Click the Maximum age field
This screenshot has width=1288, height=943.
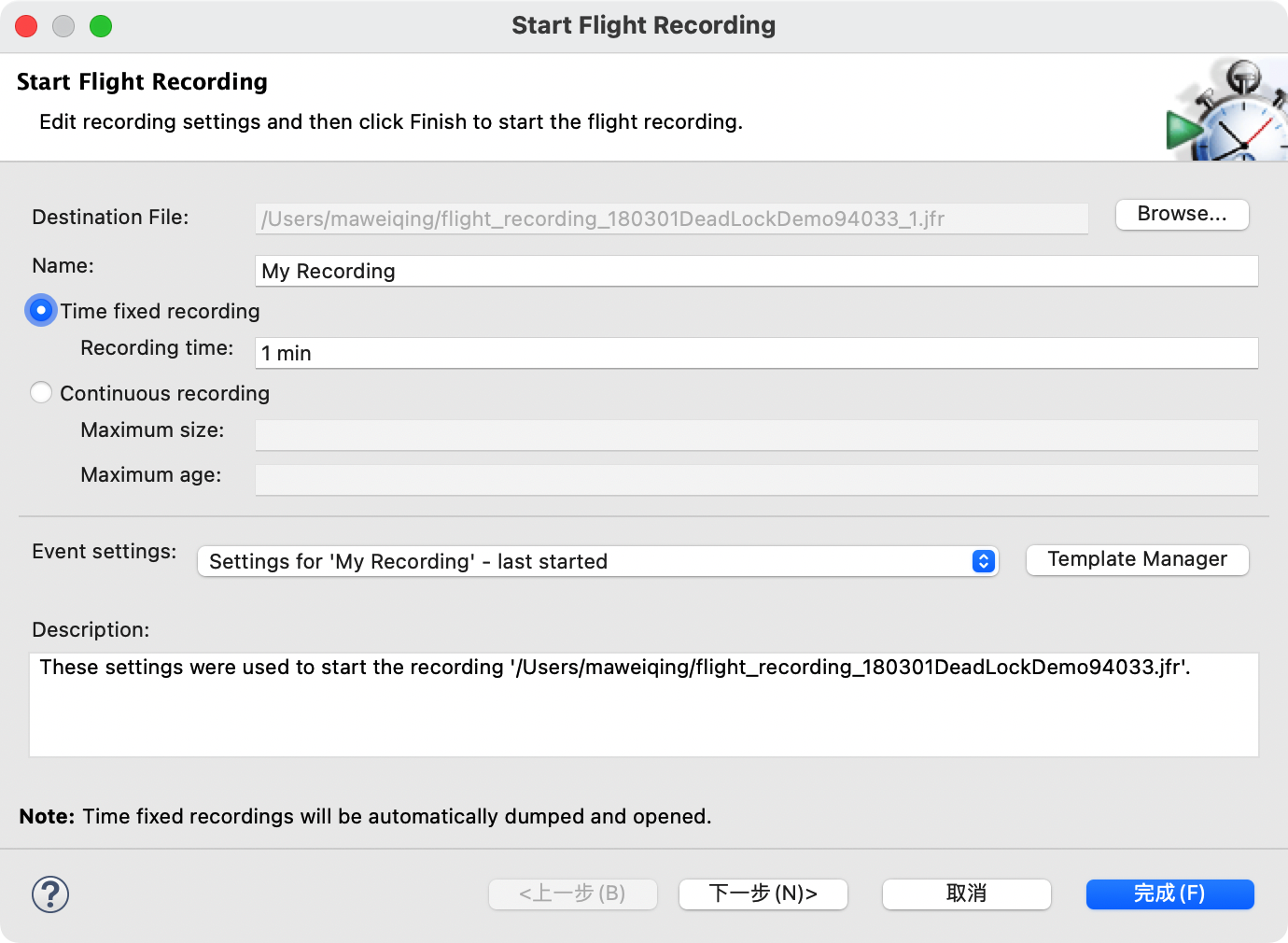click(756, 480)
